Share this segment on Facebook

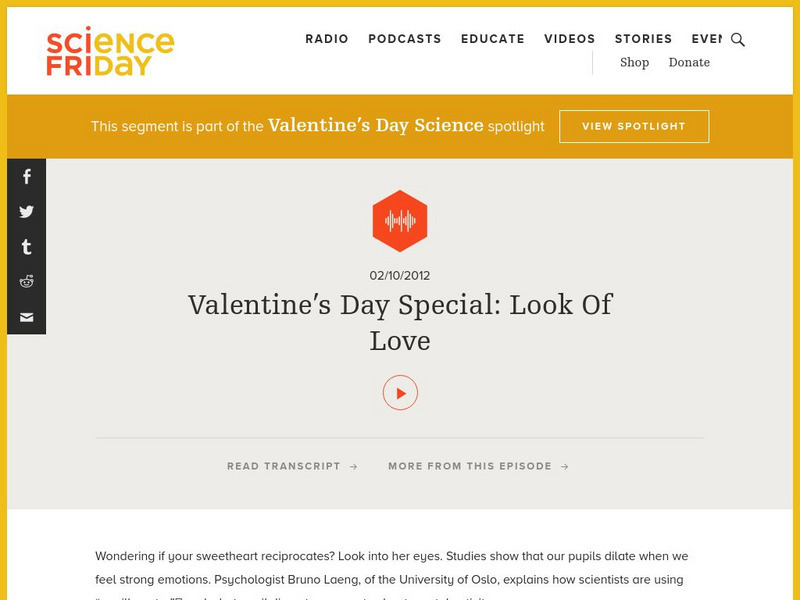[27, 177]
